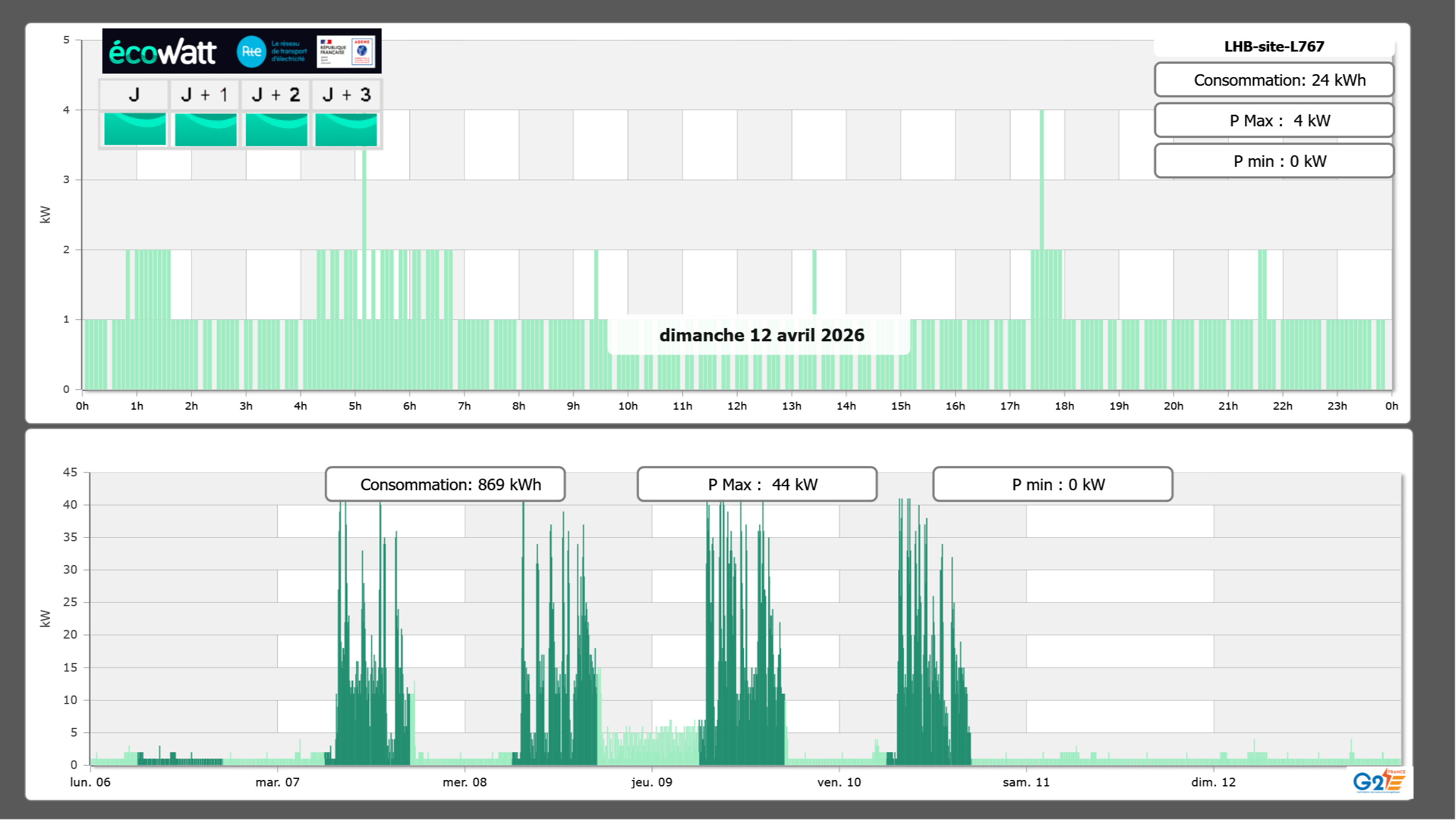Click the 4 kW spike near 17h

1041,180
